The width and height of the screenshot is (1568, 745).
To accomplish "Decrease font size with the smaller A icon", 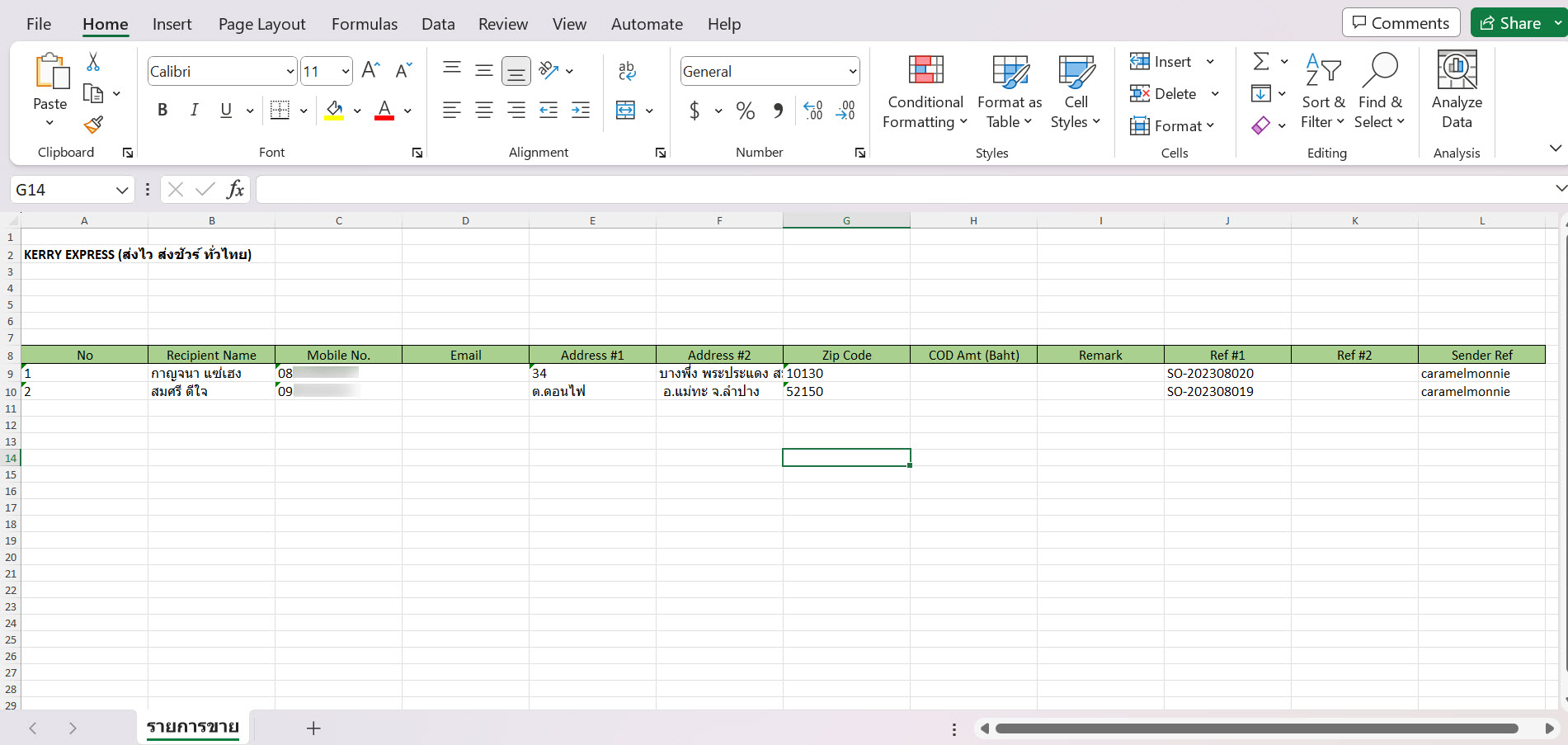I will coord(403,71).
